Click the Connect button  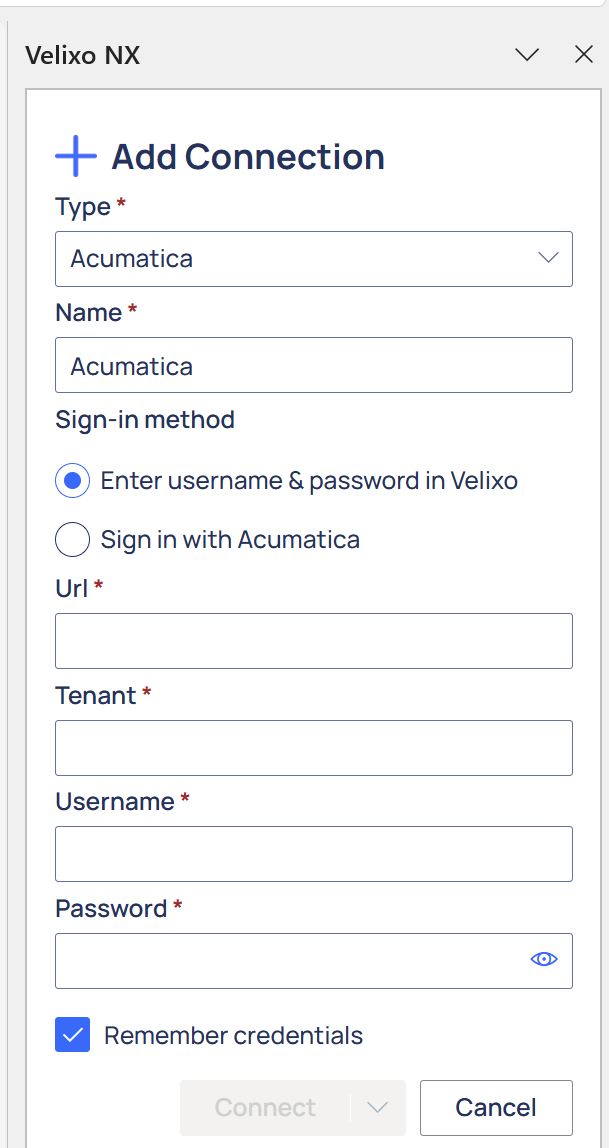pyautogui.click(x=266, y=1107)
